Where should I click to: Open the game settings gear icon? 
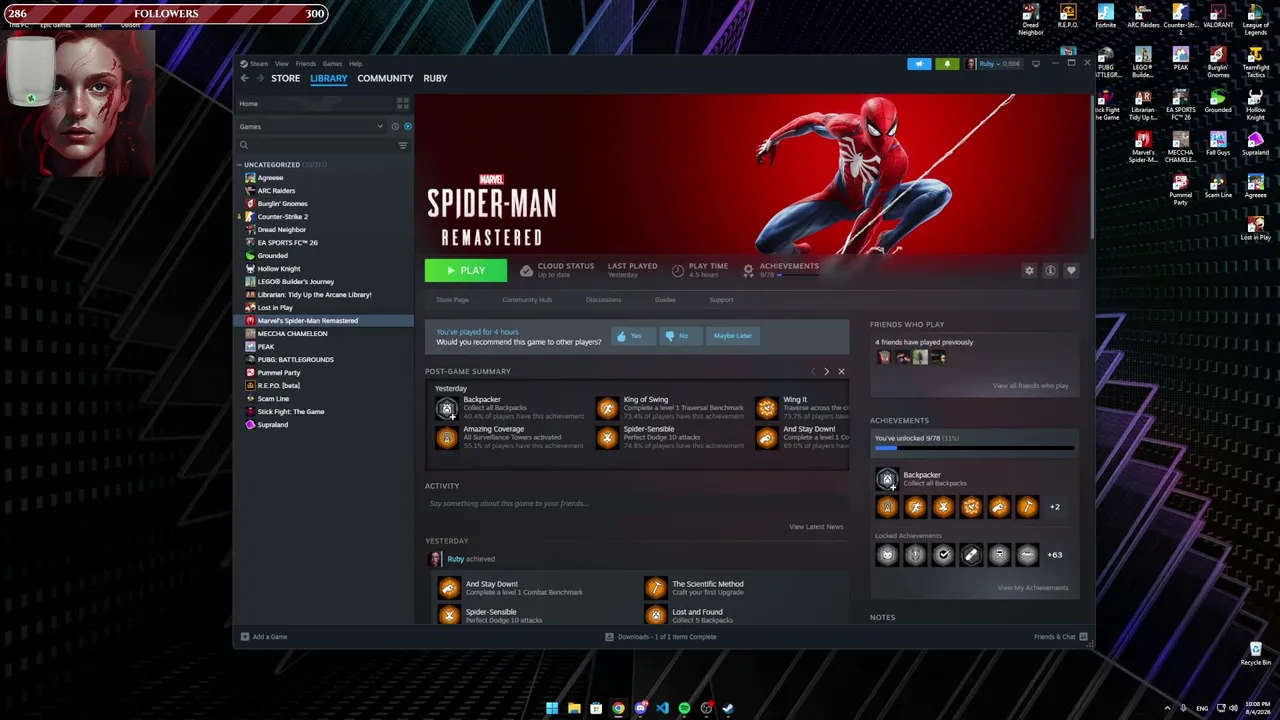point(1029,270)
